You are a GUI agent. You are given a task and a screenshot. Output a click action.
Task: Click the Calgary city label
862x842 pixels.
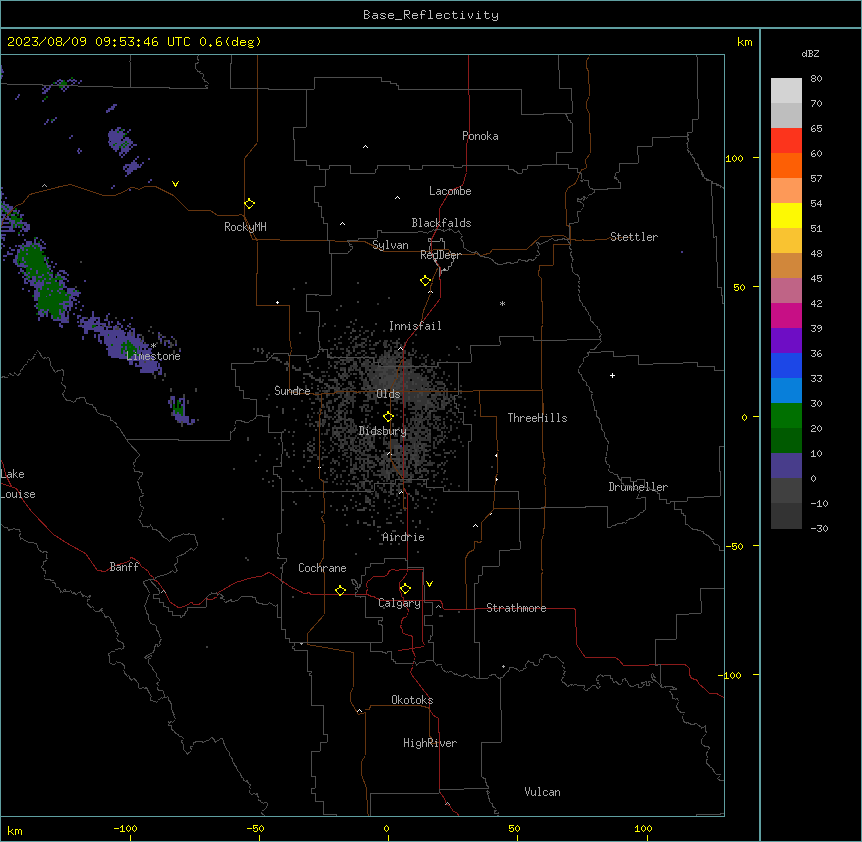point(399,603)
